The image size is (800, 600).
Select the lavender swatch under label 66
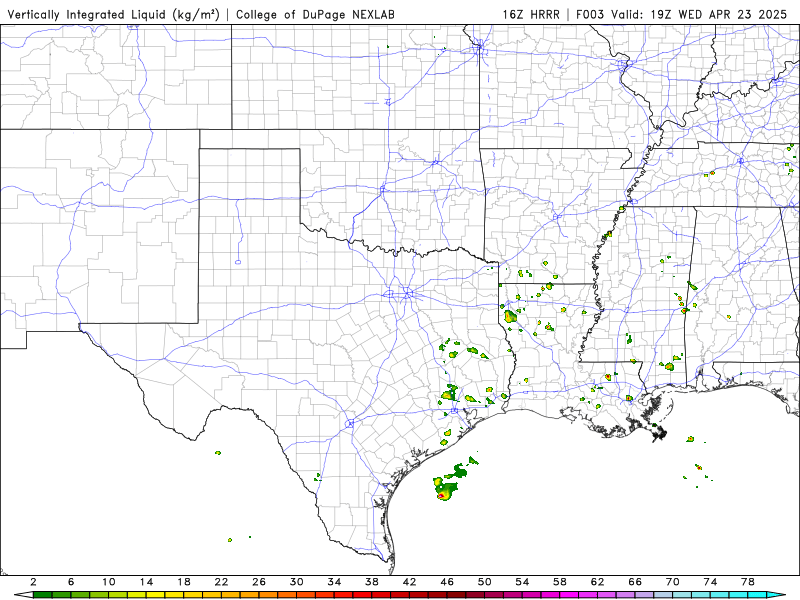pos(644,595)
